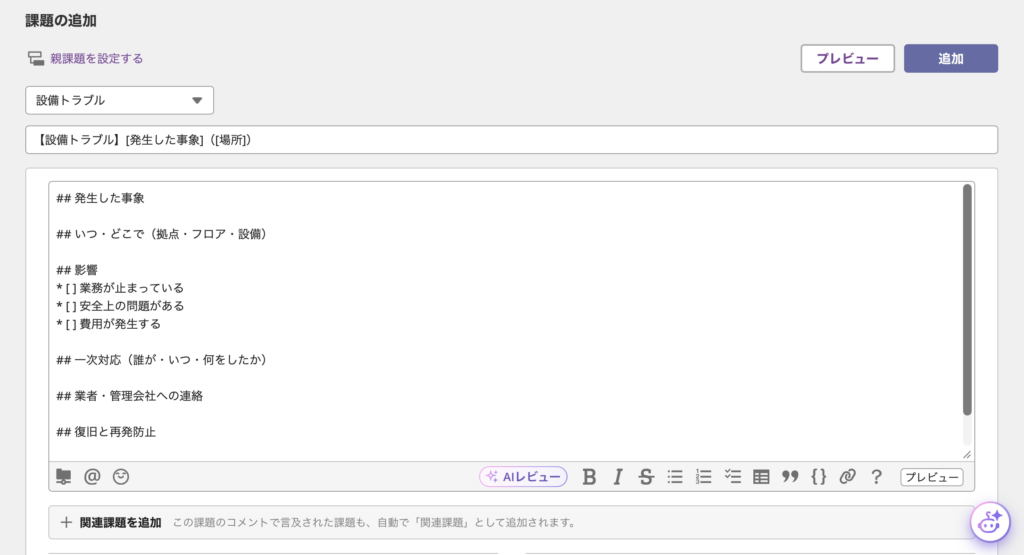The height and width of the screenshot is (555, 1024).
Task: Open the 設備トラブル issue type dropdown
Action: pyautogui.click(x=120, y=101)
